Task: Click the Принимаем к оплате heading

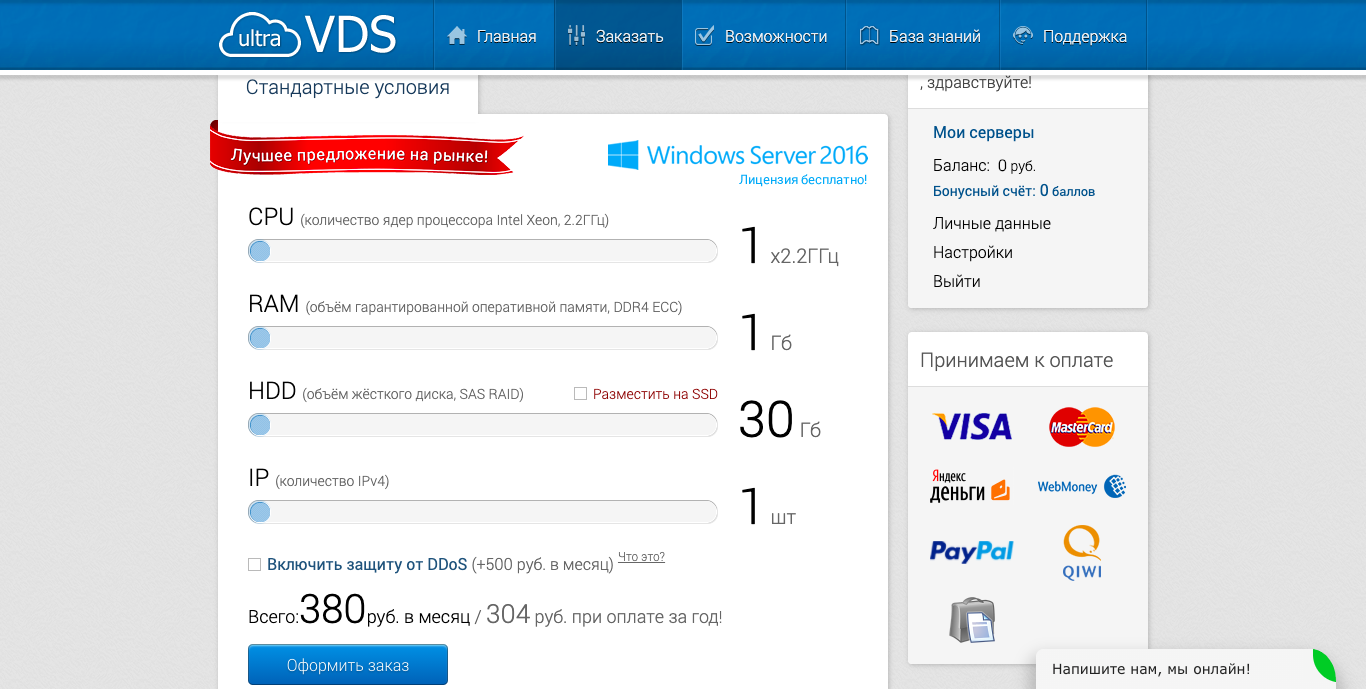Action: pos(1016,360)
